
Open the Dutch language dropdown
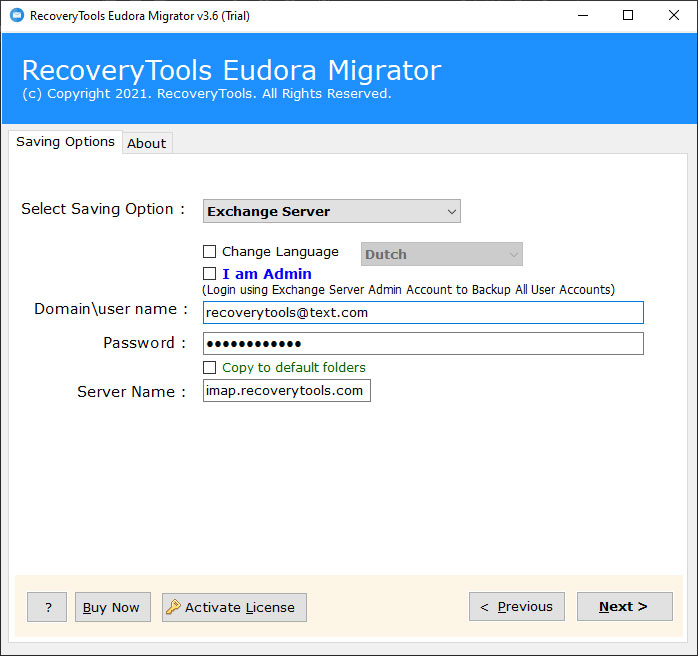click(442, 254)
